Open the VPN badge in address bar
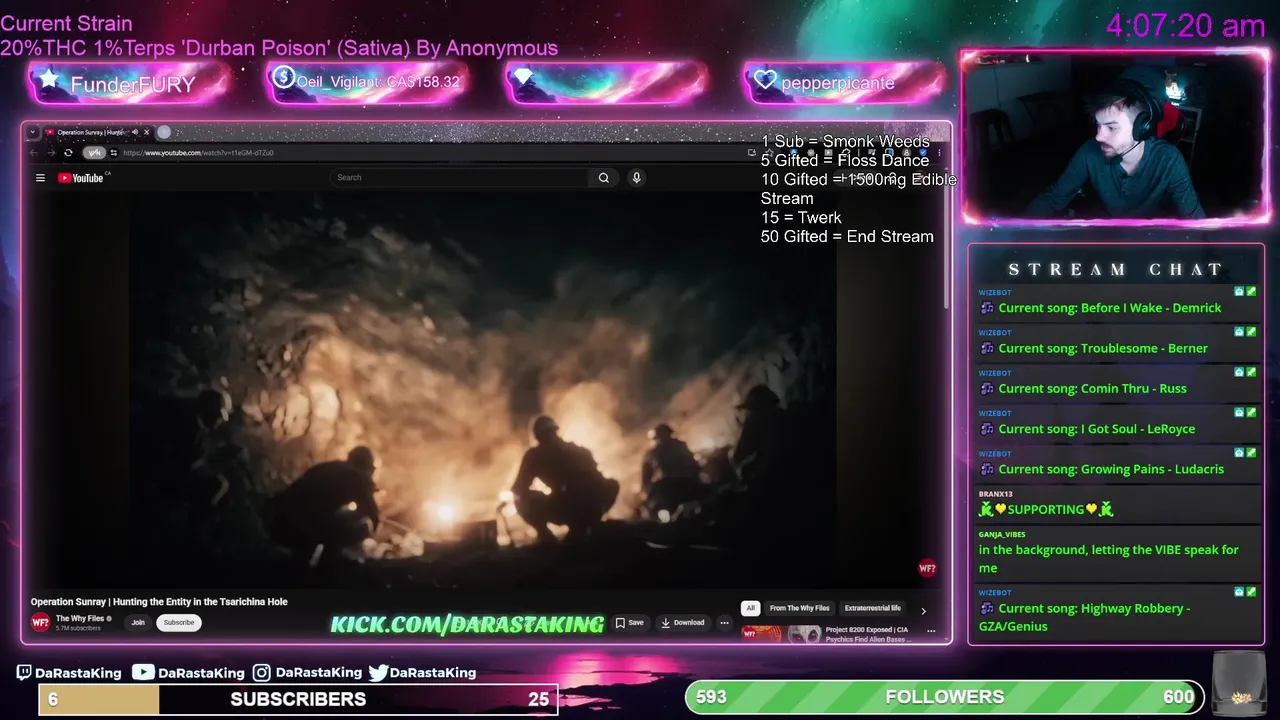 pyautogui.click(x=94, y=153)
